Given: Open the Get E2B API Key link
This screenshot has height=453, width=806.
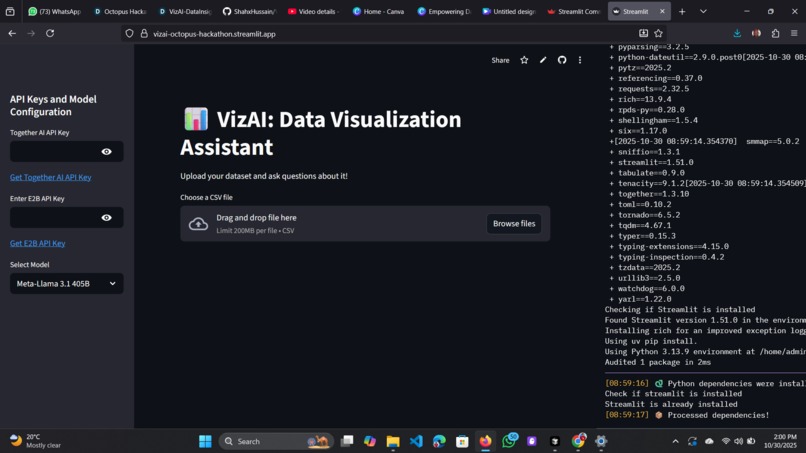Looking at the screenshot, I should point(38,243).
